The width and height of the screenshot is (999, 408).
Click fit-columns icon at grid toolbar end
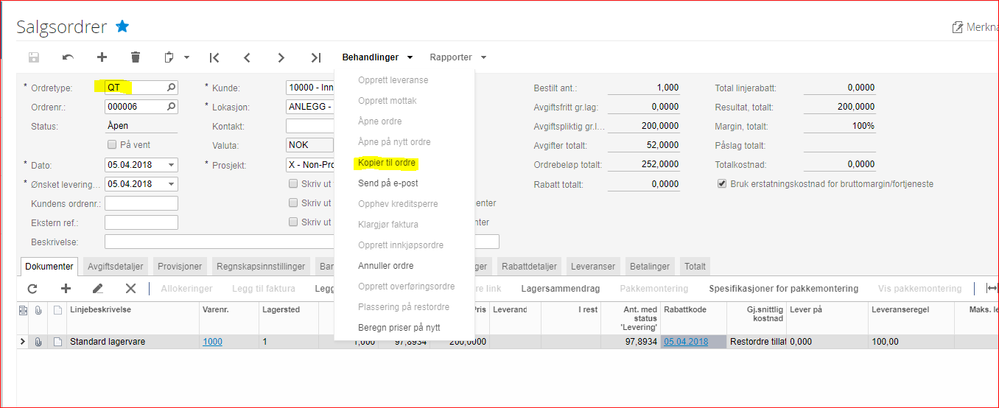(991, 289)
